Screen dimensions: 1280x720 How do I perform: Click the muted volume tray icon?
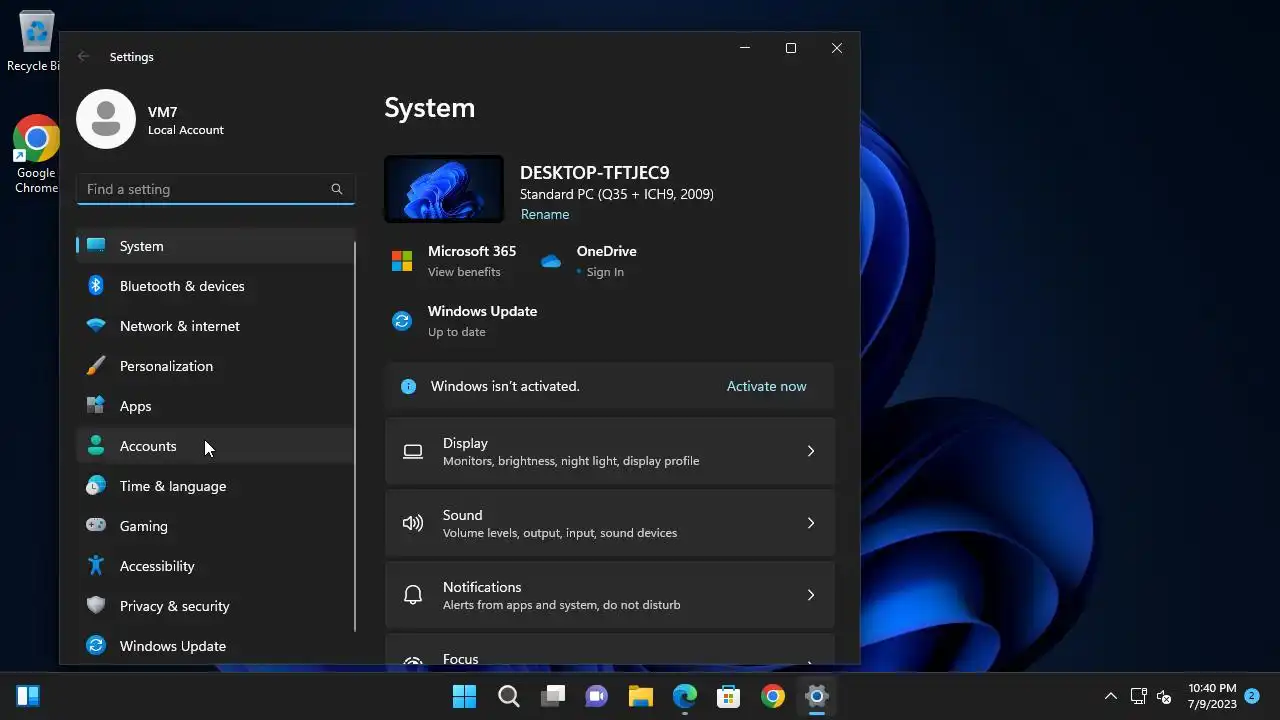coord(1163,696)
